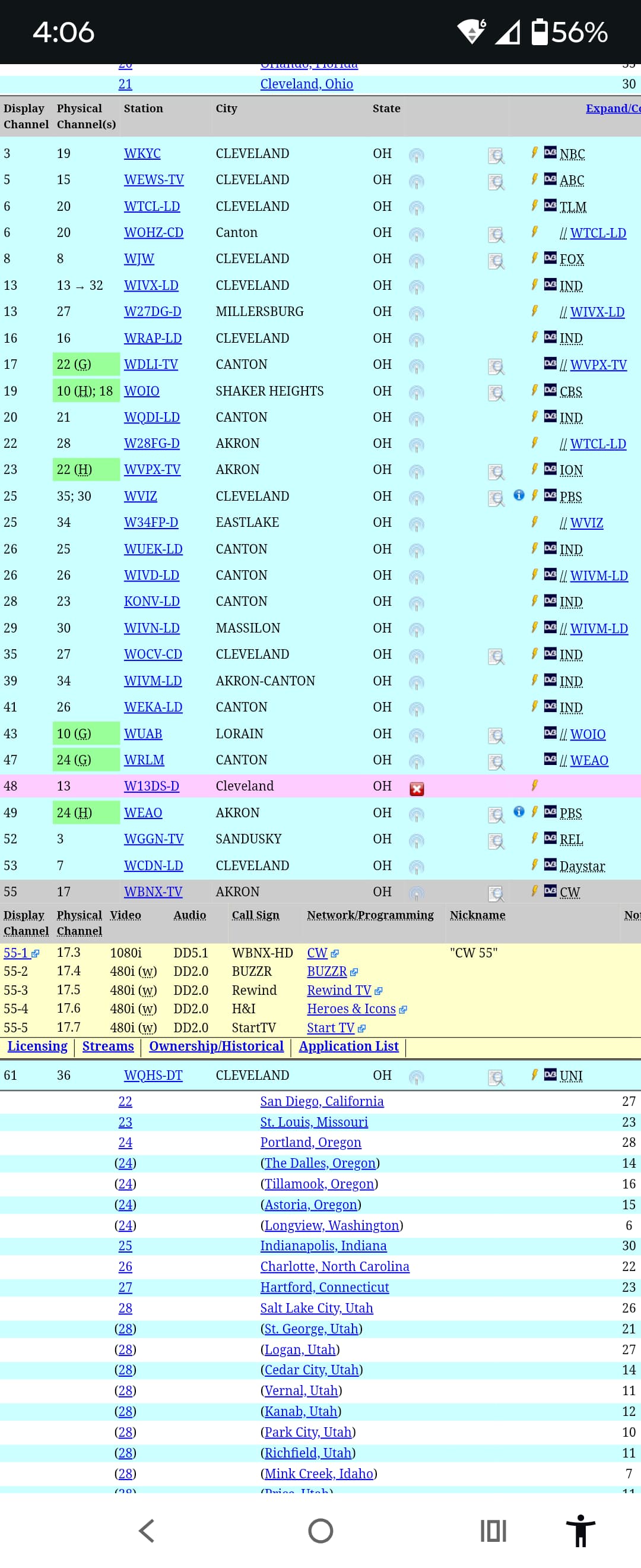Click the blue info icon in WVIZ row
The image size is (641, 1568).
[x=519, y=495]
